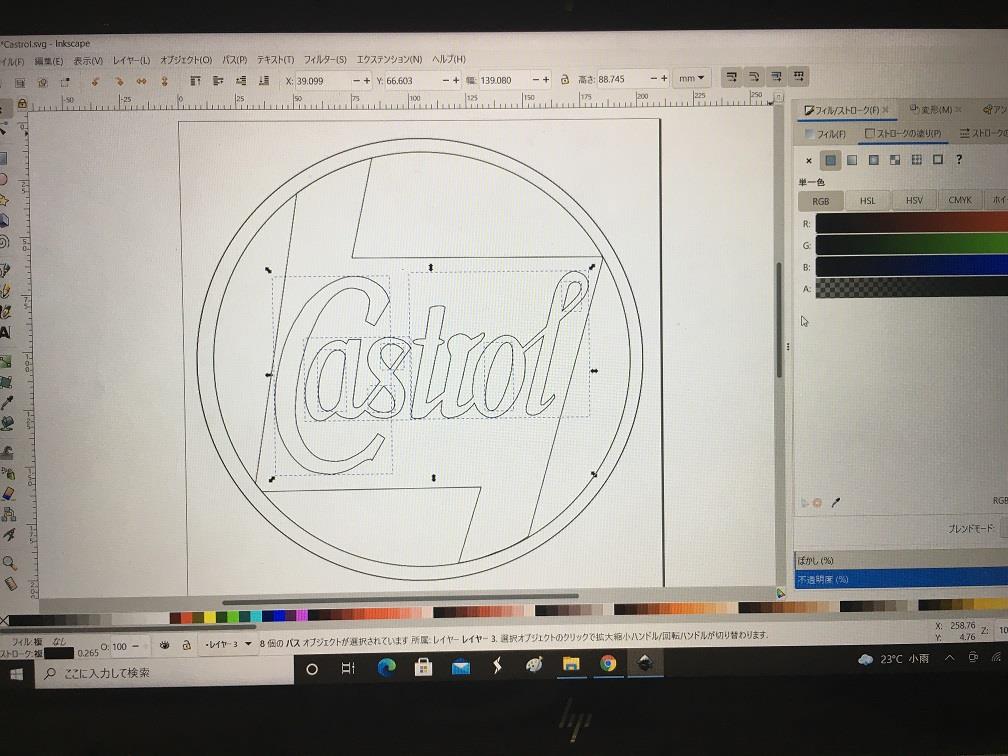Click the 不透明度(%) opacity bar

[x=902, y=579]
